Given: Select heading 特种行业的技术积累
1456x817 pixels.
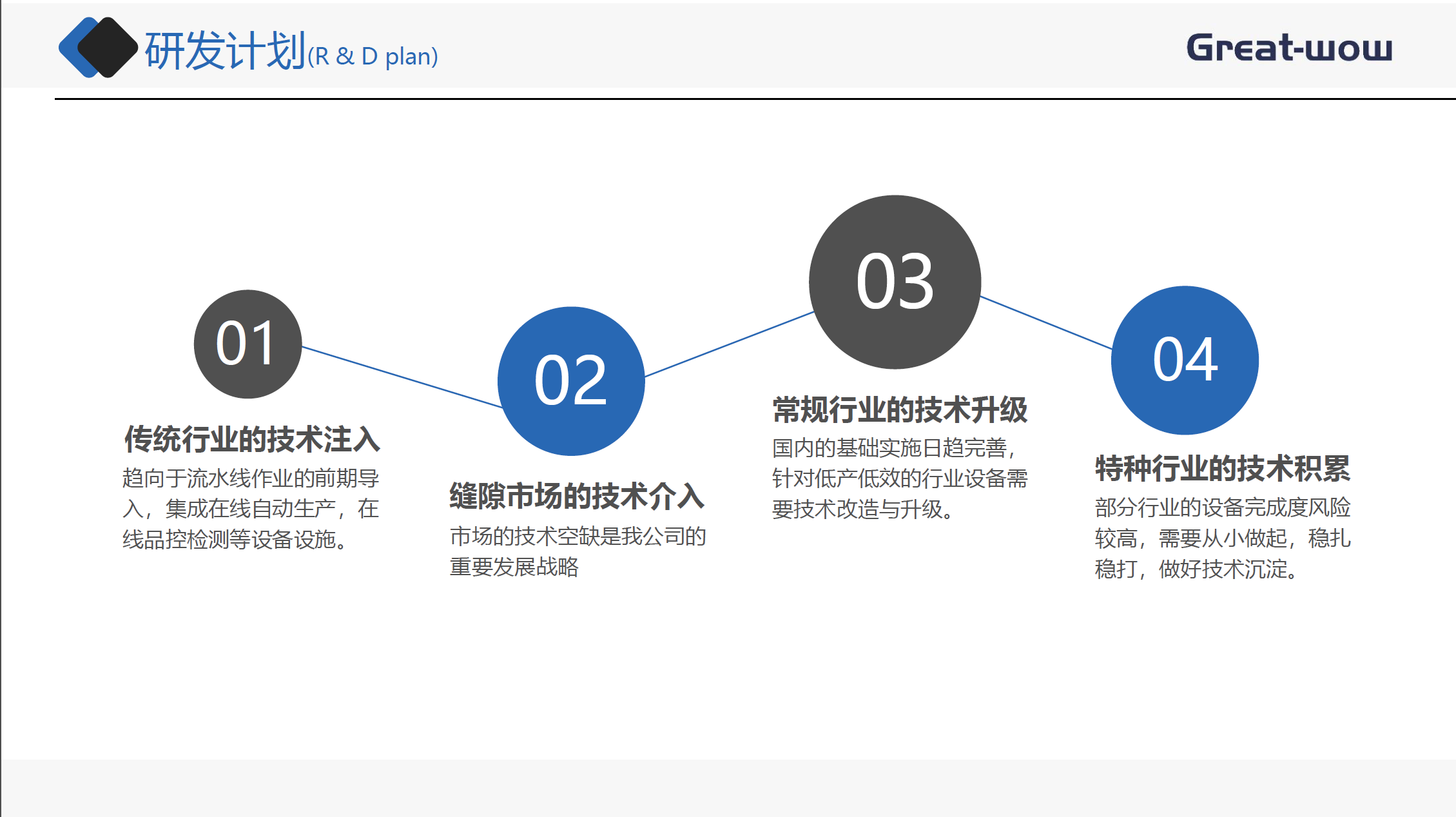Looking at the screenshot, I should (x=1222, y=468).
